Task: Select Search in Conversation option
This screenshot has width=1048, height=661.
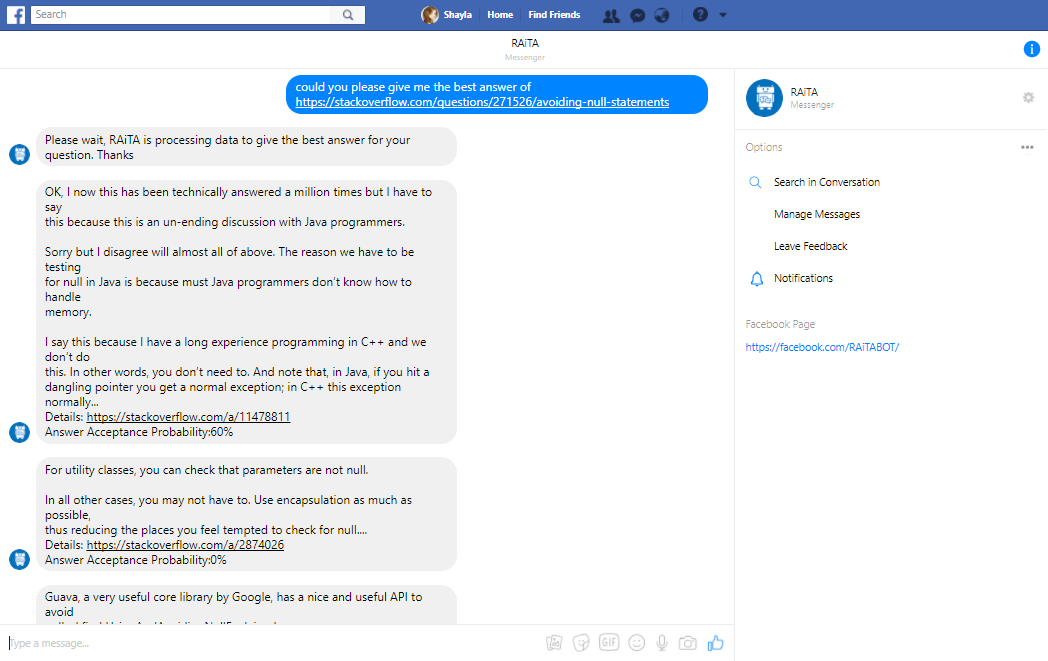Action: pos(827,182)
